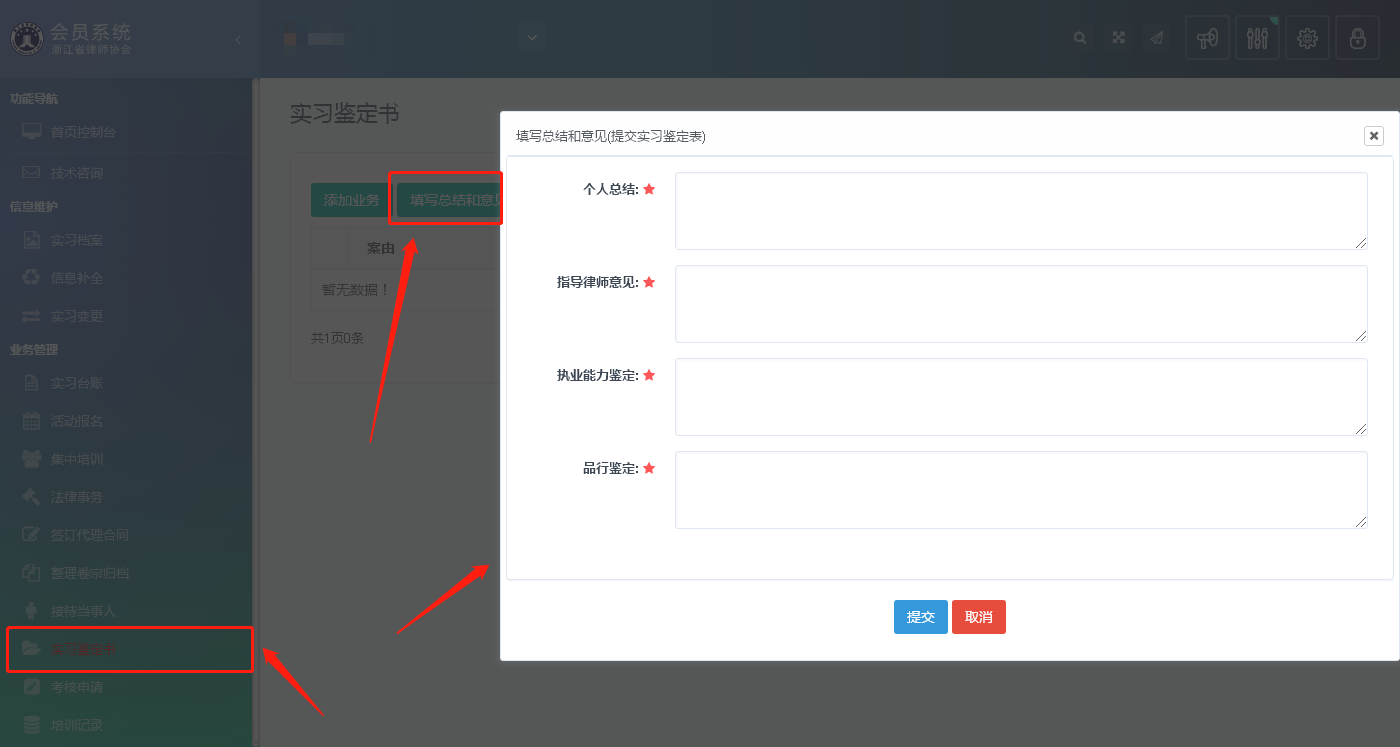Click the fullscreen expand icon
Screen dimensions: 1400x747
[1119, 38]
